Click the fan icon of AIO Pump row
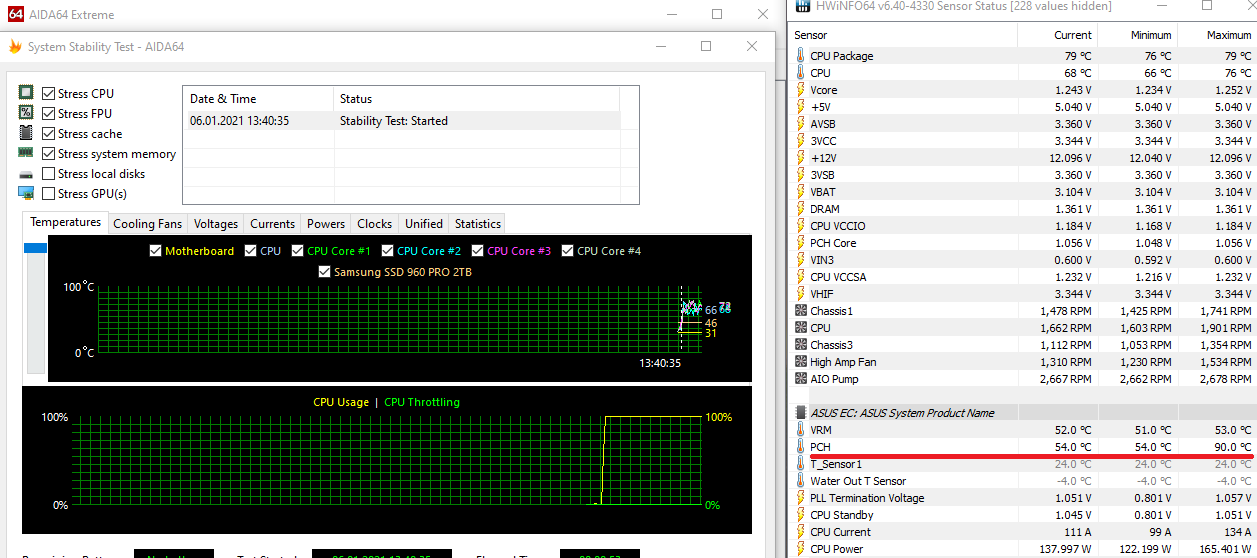 click(800, 379)
